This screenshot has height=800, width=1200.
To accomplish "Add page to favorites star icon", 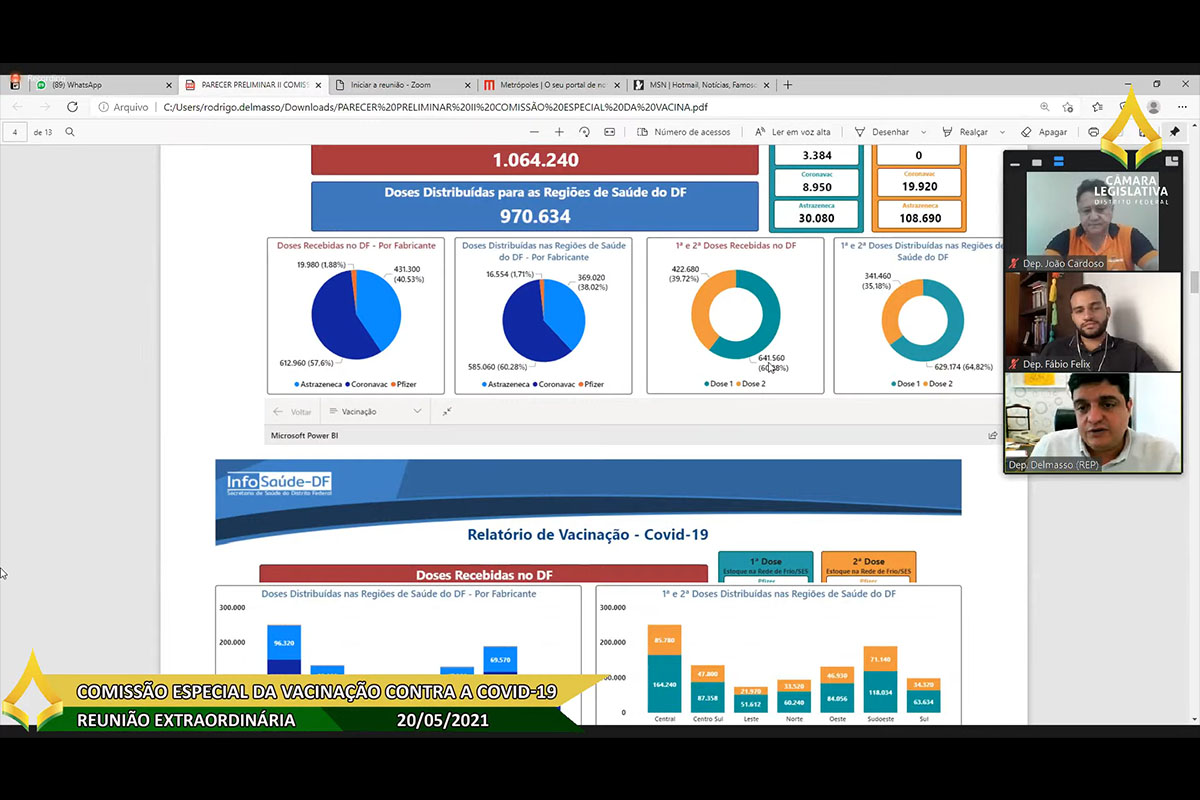I will click(x=1068, y=107).
